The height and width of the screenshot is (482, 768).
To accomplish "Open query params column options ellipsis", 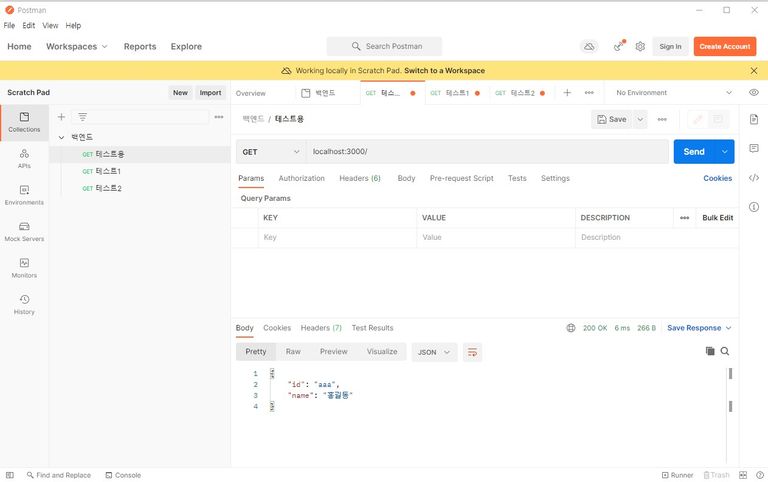I will [x=684, y=217].
